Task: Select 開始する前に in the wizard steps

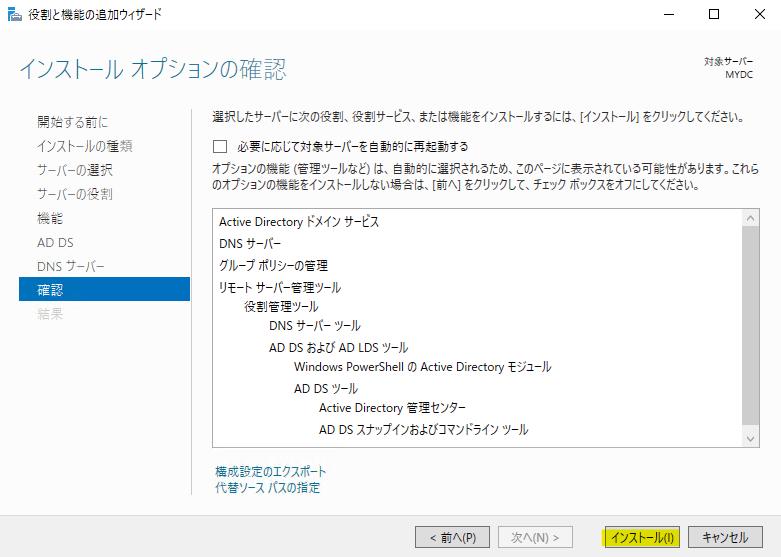Action: coord(73,122)
